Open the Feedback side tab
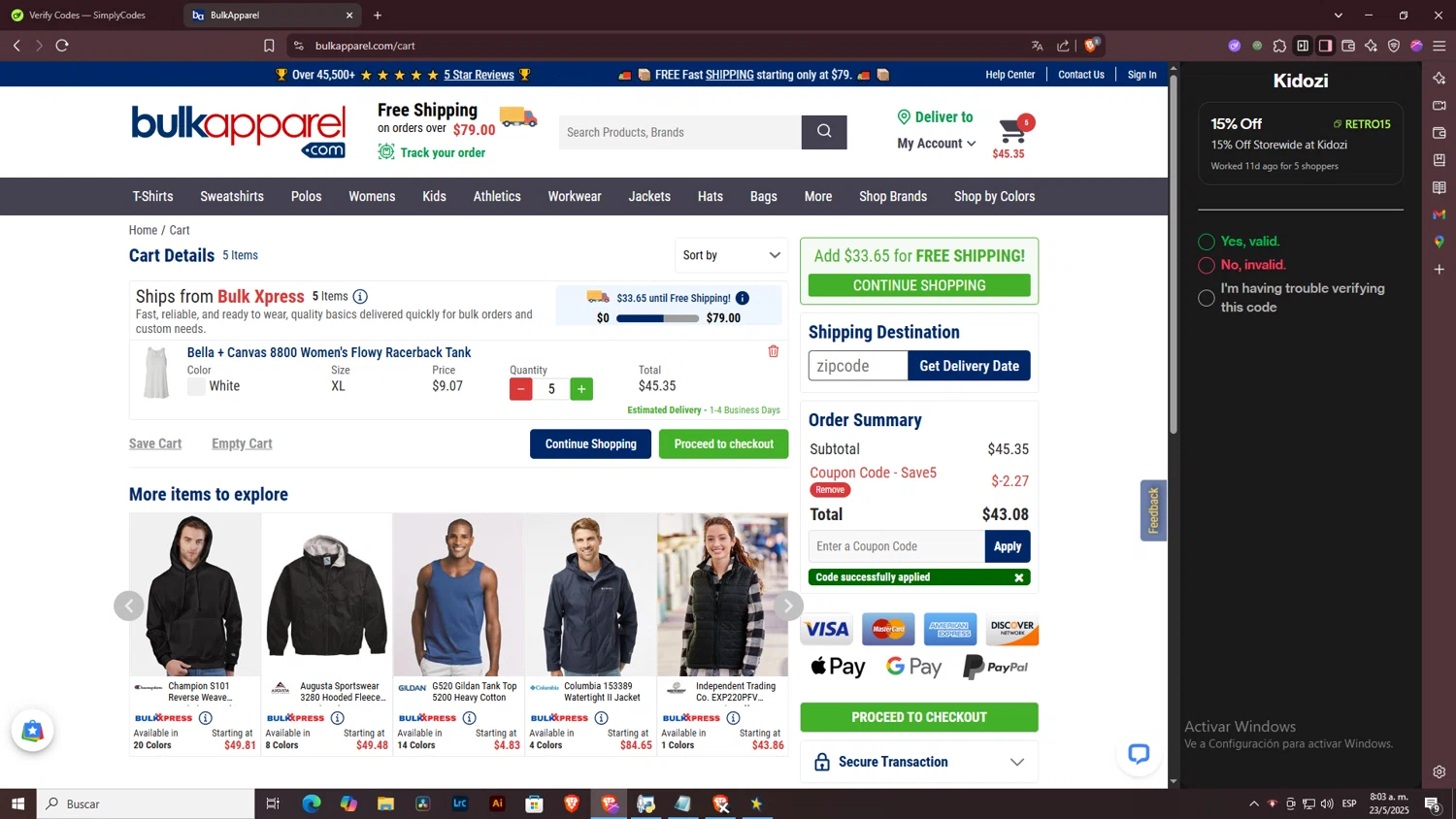This screenshot has width=1456, height=819. pos(1153,510)
